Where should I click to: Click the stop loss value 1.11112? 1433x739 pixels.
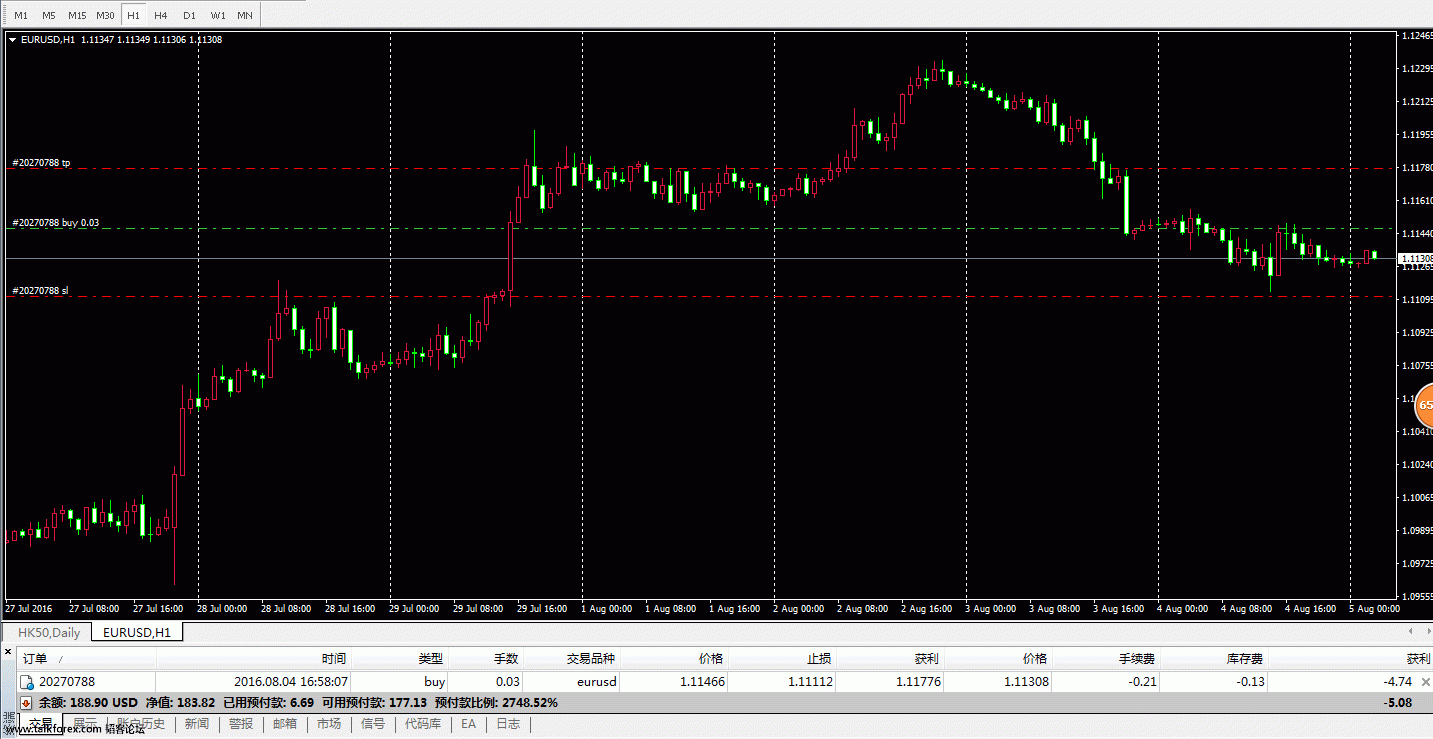pos(811,682)
